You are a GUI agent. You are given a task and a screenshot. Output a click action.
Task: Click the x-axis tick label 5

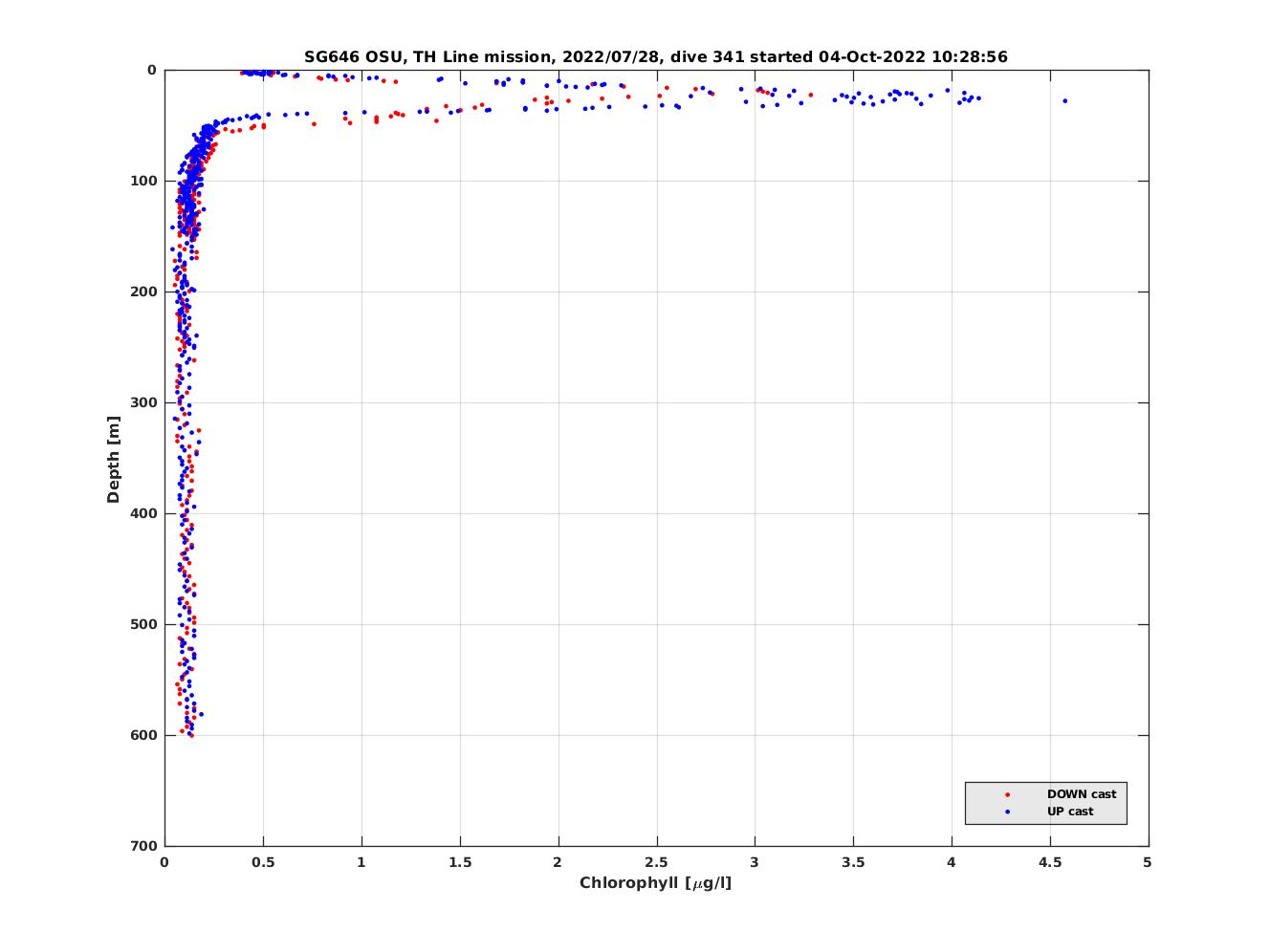coord(1148,862)
